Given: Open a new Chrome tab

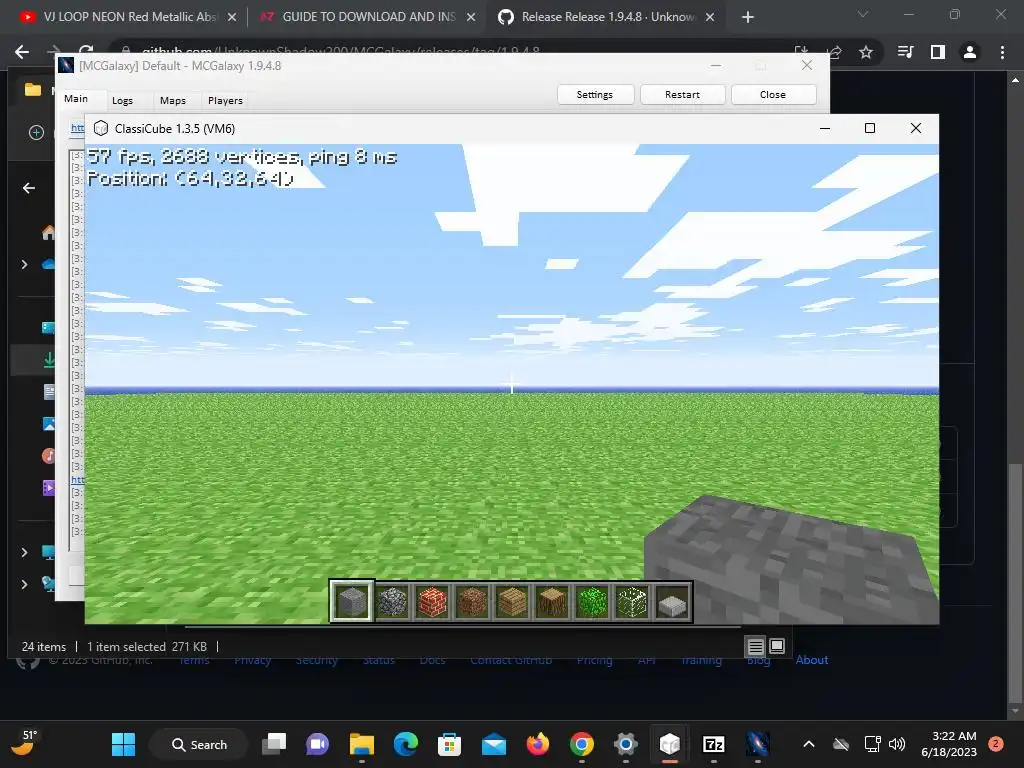Looking at the screenshot, I should (x=748, y=17).
